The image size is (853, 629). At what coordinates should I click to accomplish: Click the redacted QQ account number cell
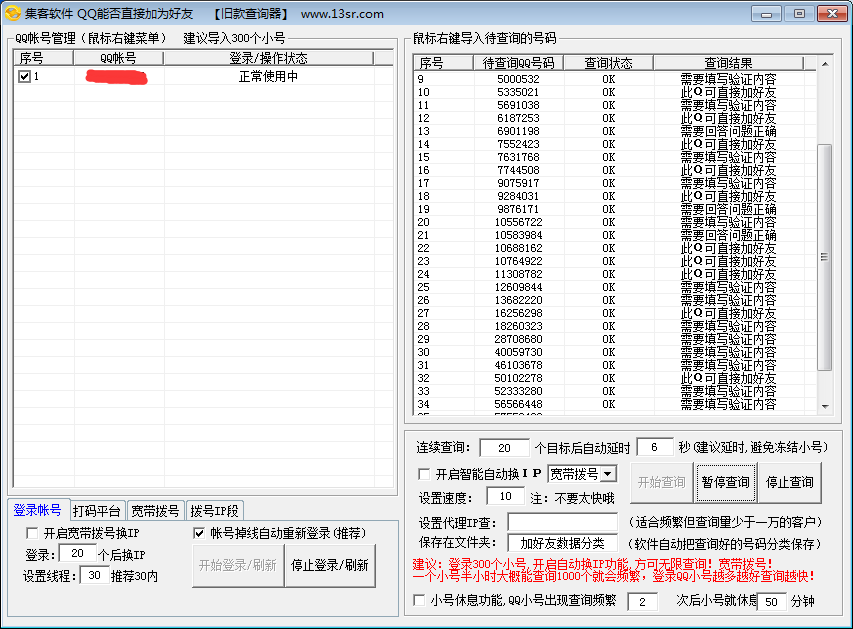[x=119, y=76]
